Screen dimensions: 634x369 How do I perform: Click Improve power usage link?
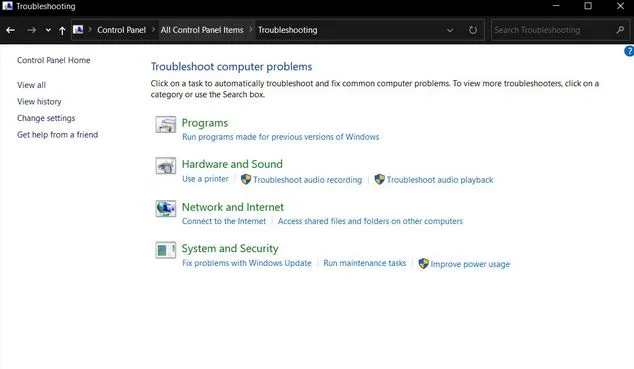[470, 264]
